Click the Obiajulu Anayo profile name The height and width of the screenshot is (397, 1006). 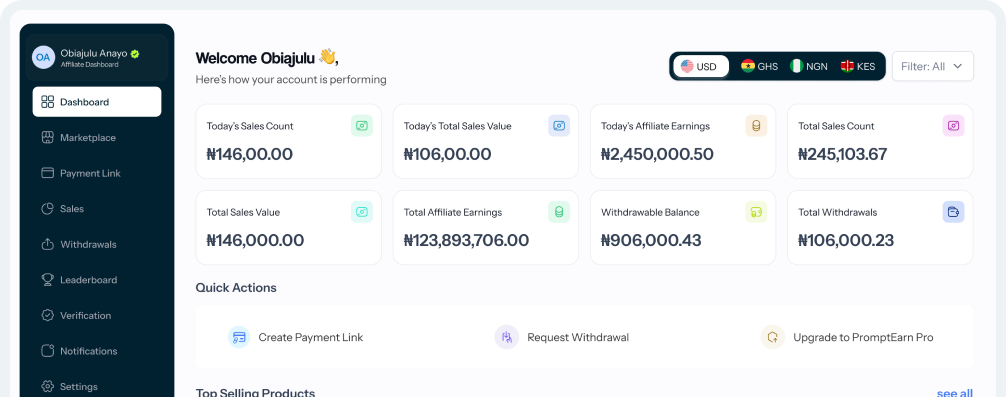pos(94,53)
